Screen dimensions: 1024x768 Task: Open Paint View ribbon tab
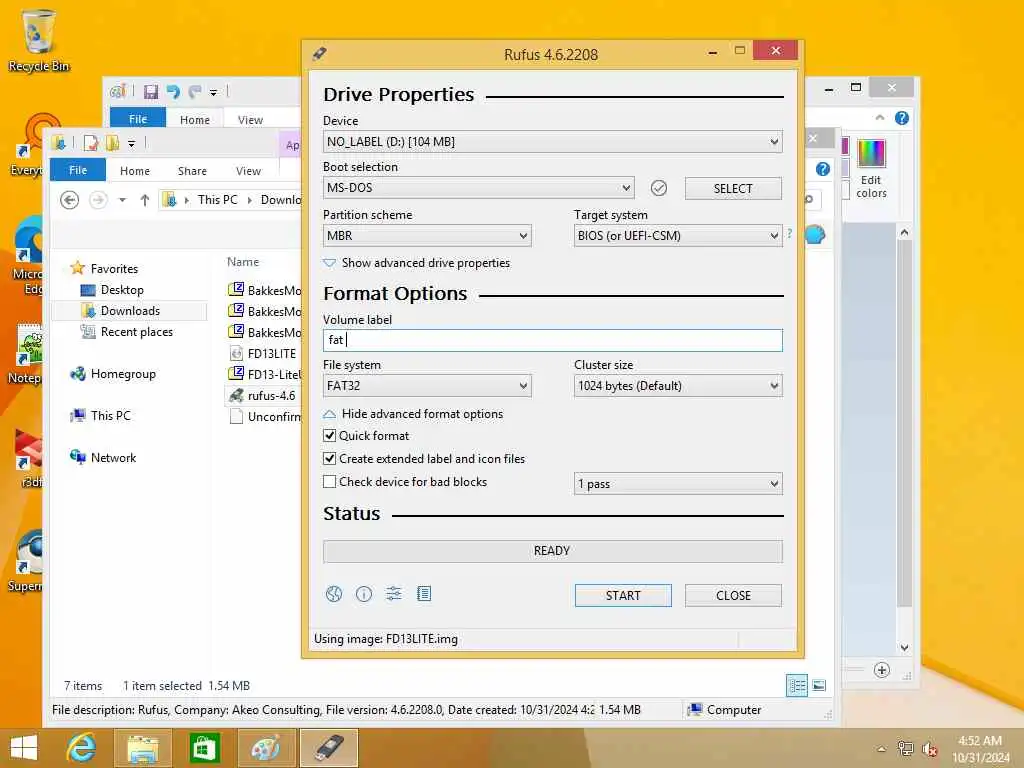(250, 120)
